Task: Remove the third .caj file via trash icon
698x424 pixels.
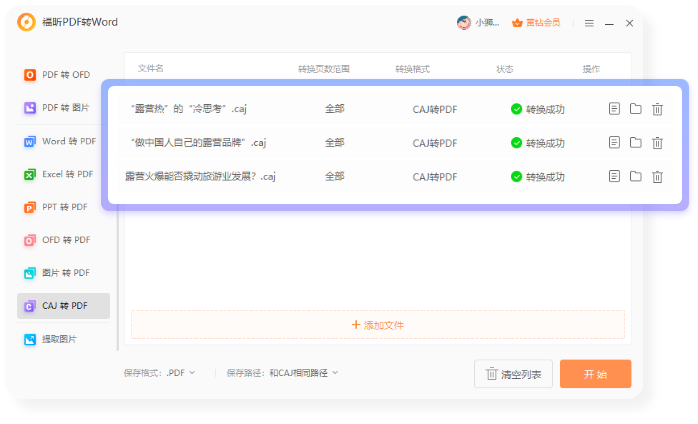Action: [657, 177]
